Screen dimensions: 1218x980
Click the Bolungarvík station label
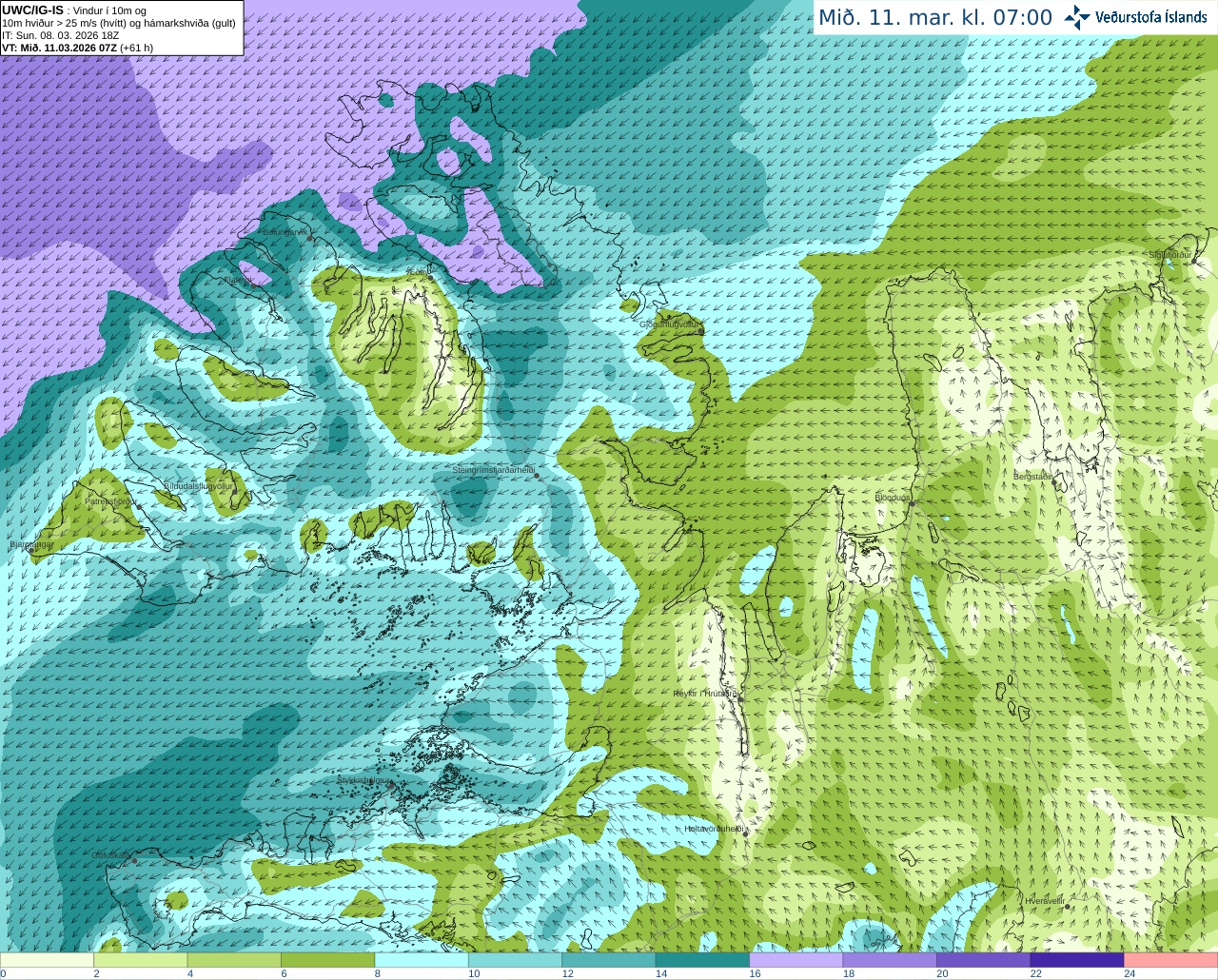(284, 232)
